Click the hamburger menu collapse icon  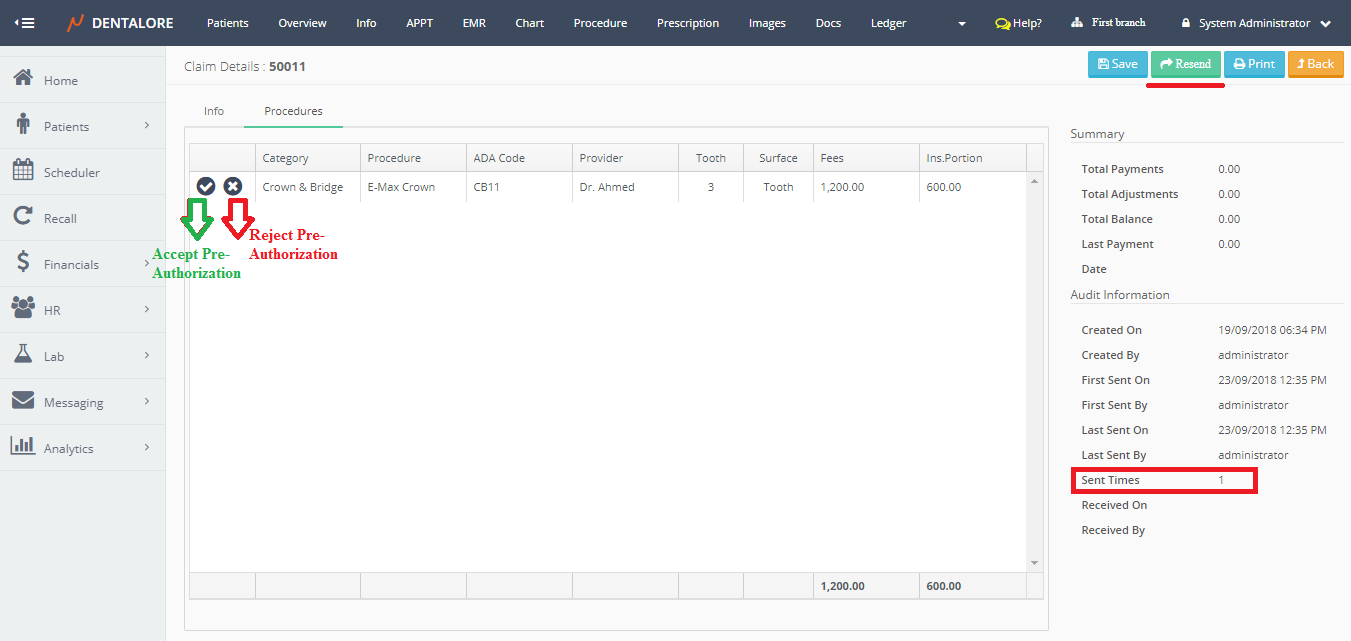(24, 23)
